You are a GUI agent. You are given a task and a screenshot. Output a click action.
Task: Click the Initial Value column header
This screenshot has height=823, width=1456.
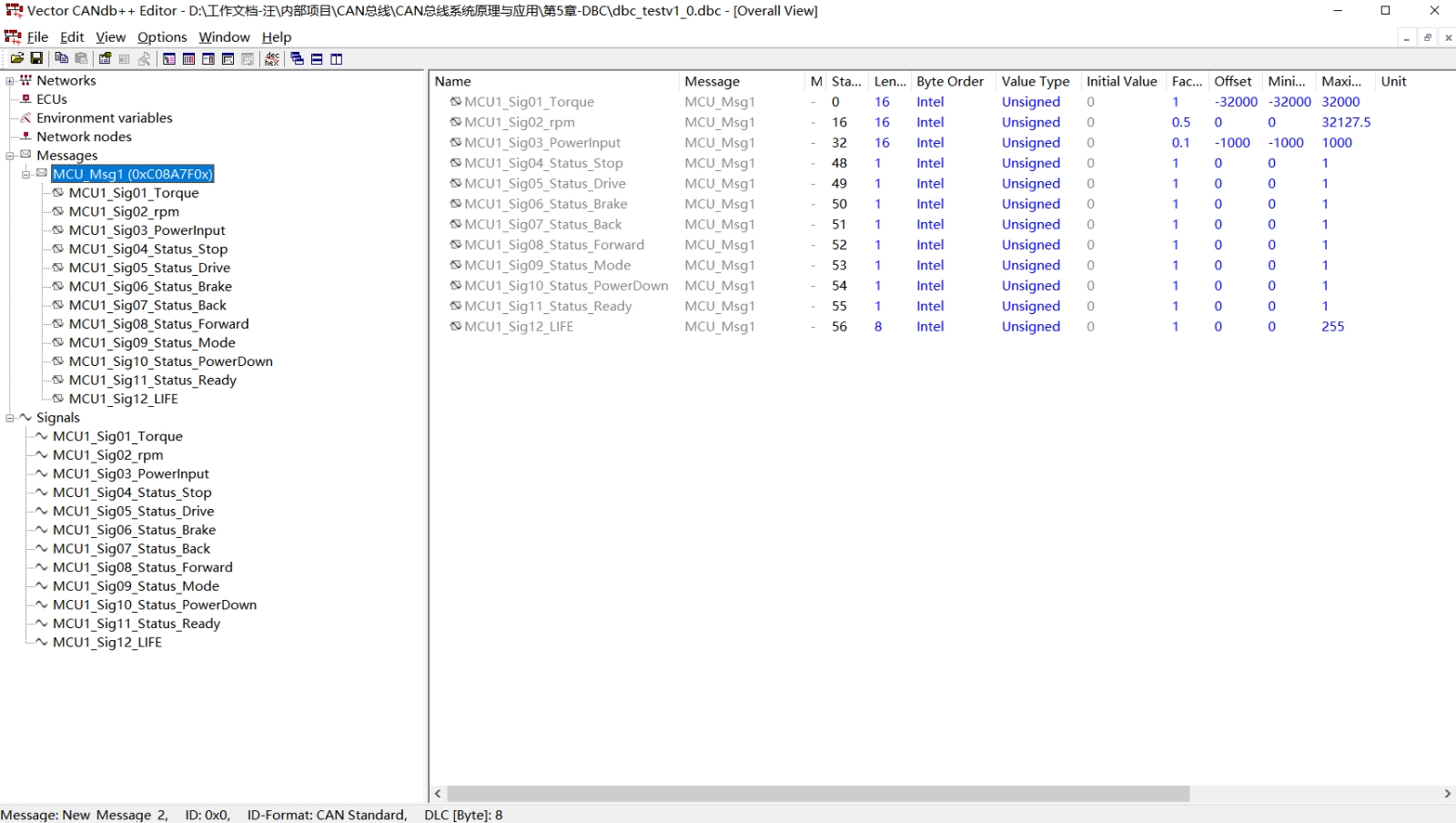[1121, 81]
